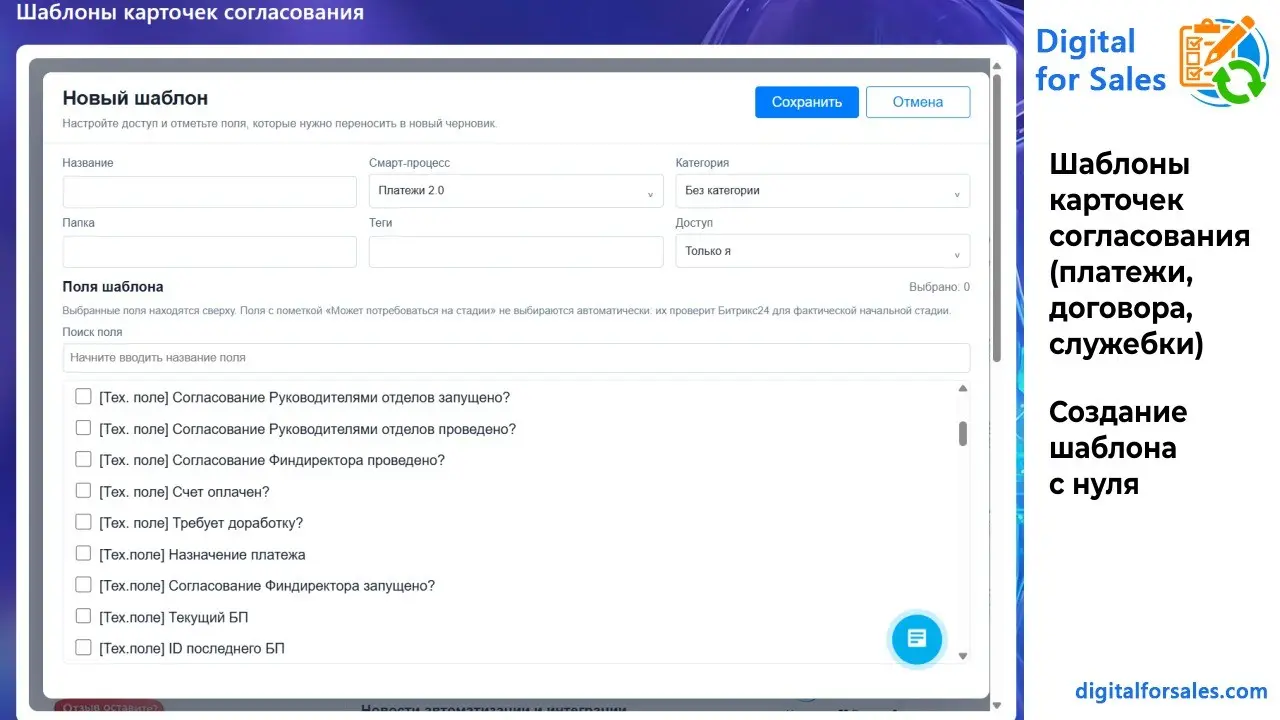
Task: Toggle '[Тех.поле] Согласование Финдиректора запущено?' checkbox
Action: point(83,585)
